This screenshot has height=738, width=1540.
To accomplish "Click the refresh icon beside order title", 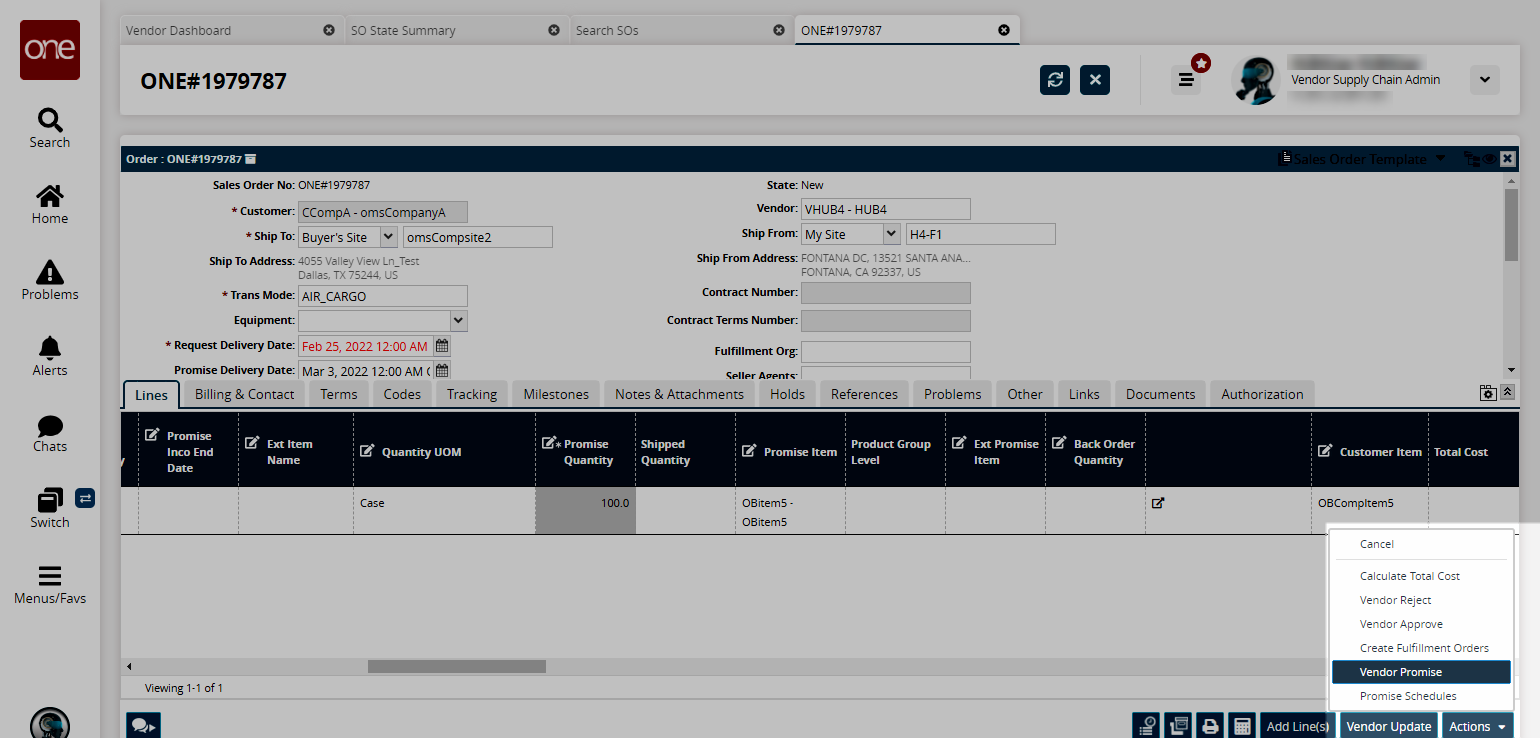I will pyautogui.click(x=1054, y=80).
